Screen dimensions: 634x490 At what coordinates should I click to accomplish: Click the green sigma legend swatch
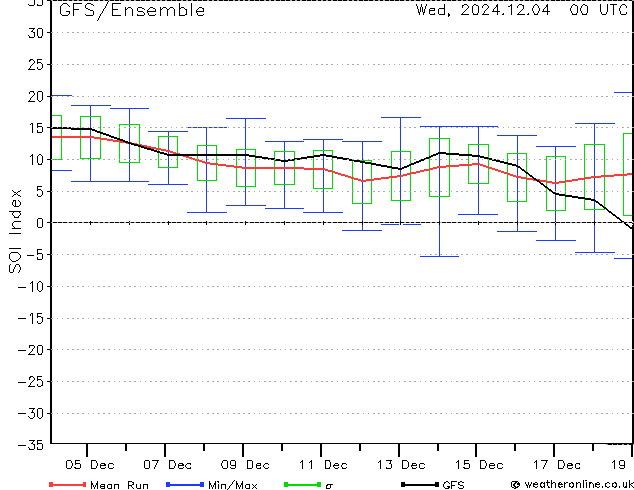pyautogui.click(x=302, y=484)
